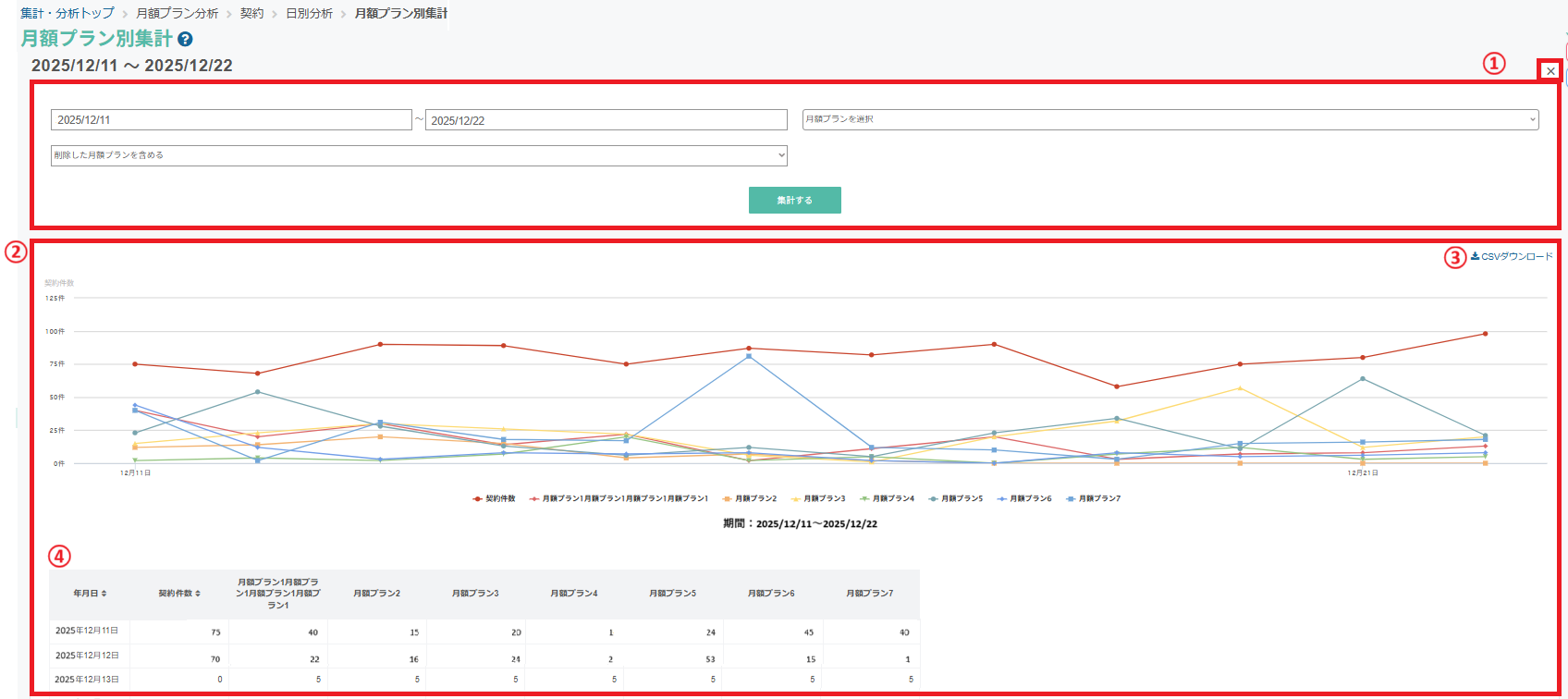Toggle 月額プラン7 series in legend

1093,498
